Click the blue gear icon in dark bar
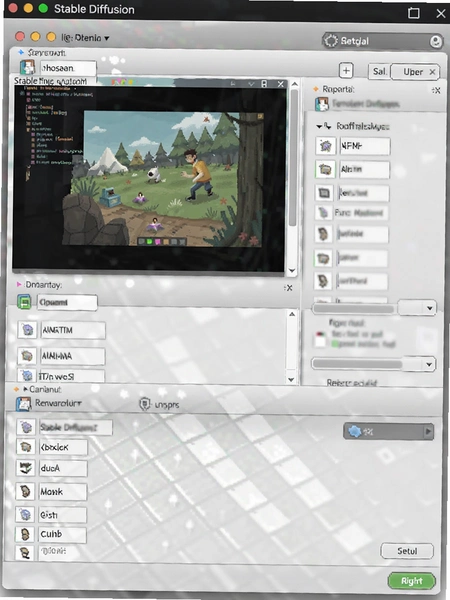The image size is (450, 600). click(x=355, y=432)
